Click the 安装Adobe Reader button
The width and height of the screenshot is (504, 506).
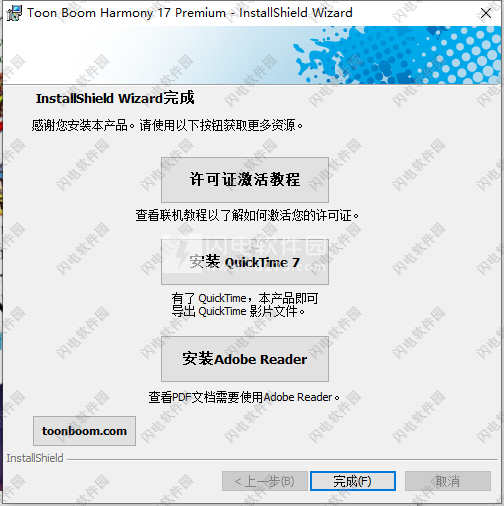tap(245, 359)
